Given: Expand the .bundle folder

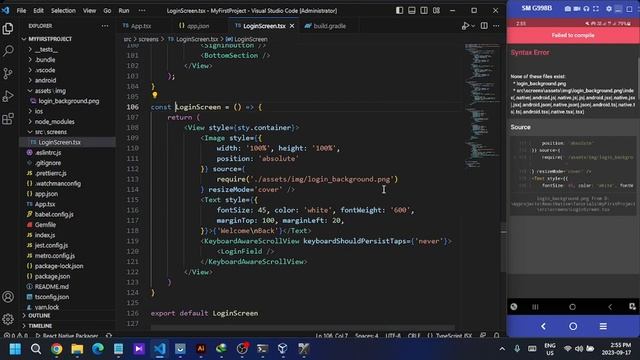Looking at the screenshot, I should pos(44,60).
